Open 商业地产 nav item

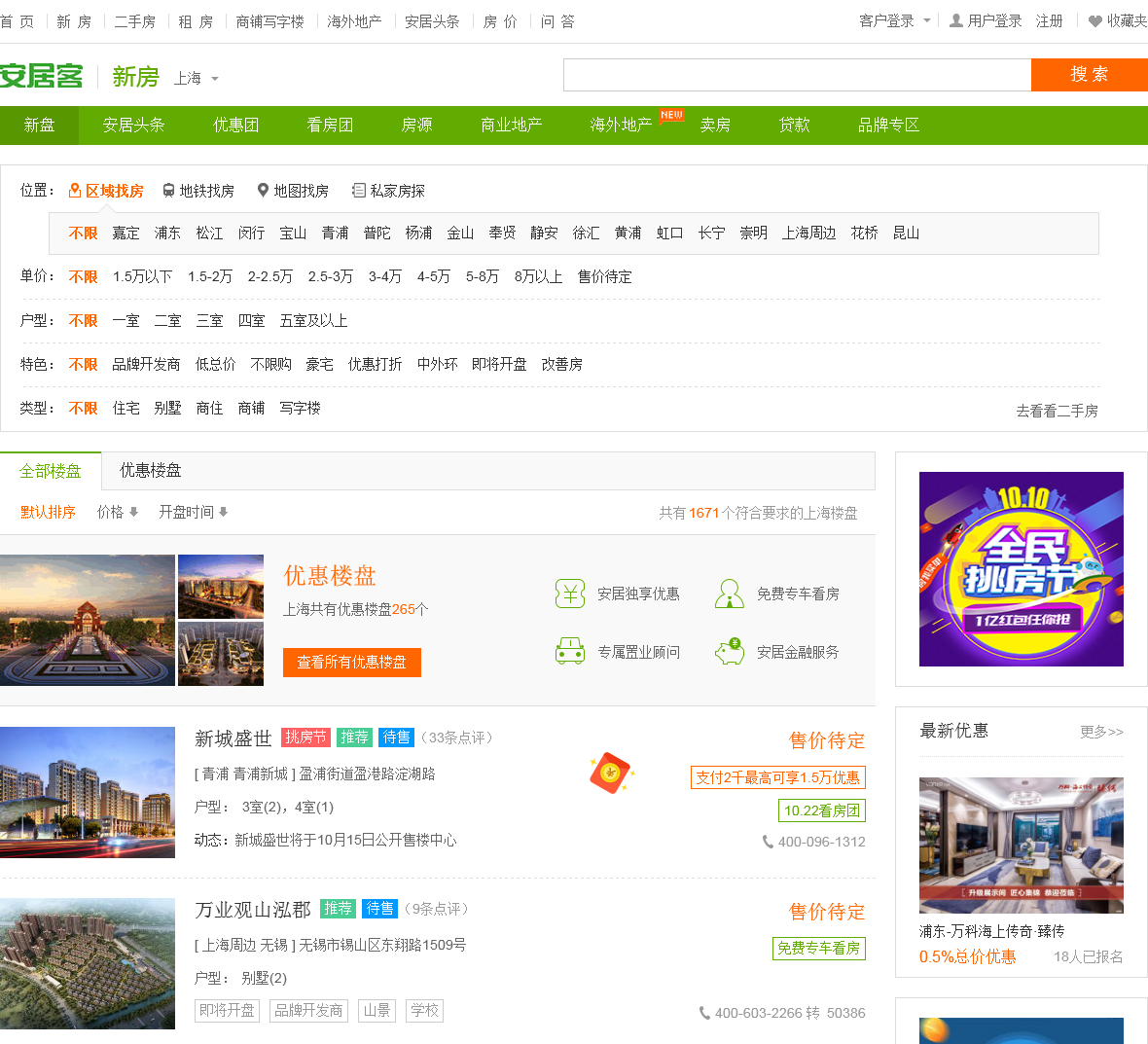512,126
